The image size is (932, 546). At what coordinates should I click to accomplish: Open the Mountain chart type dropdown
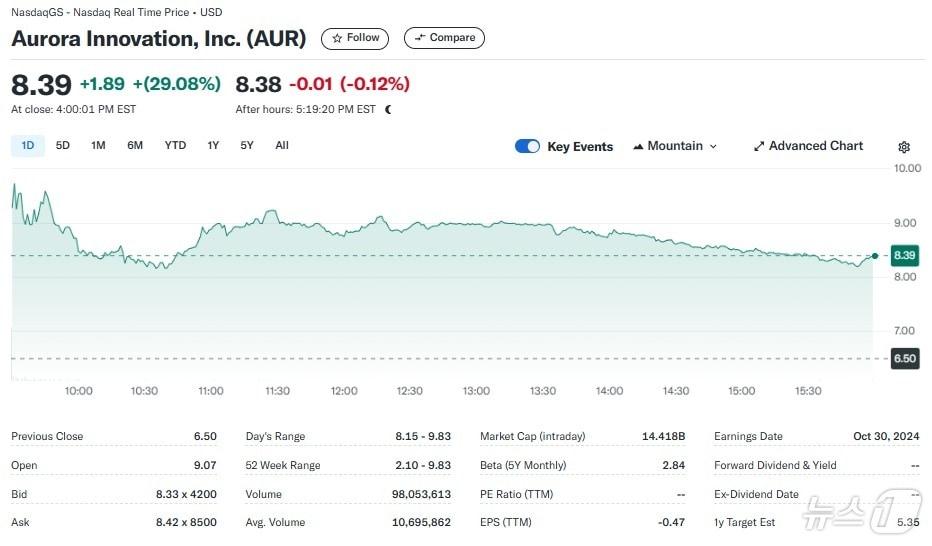[675, 146]
